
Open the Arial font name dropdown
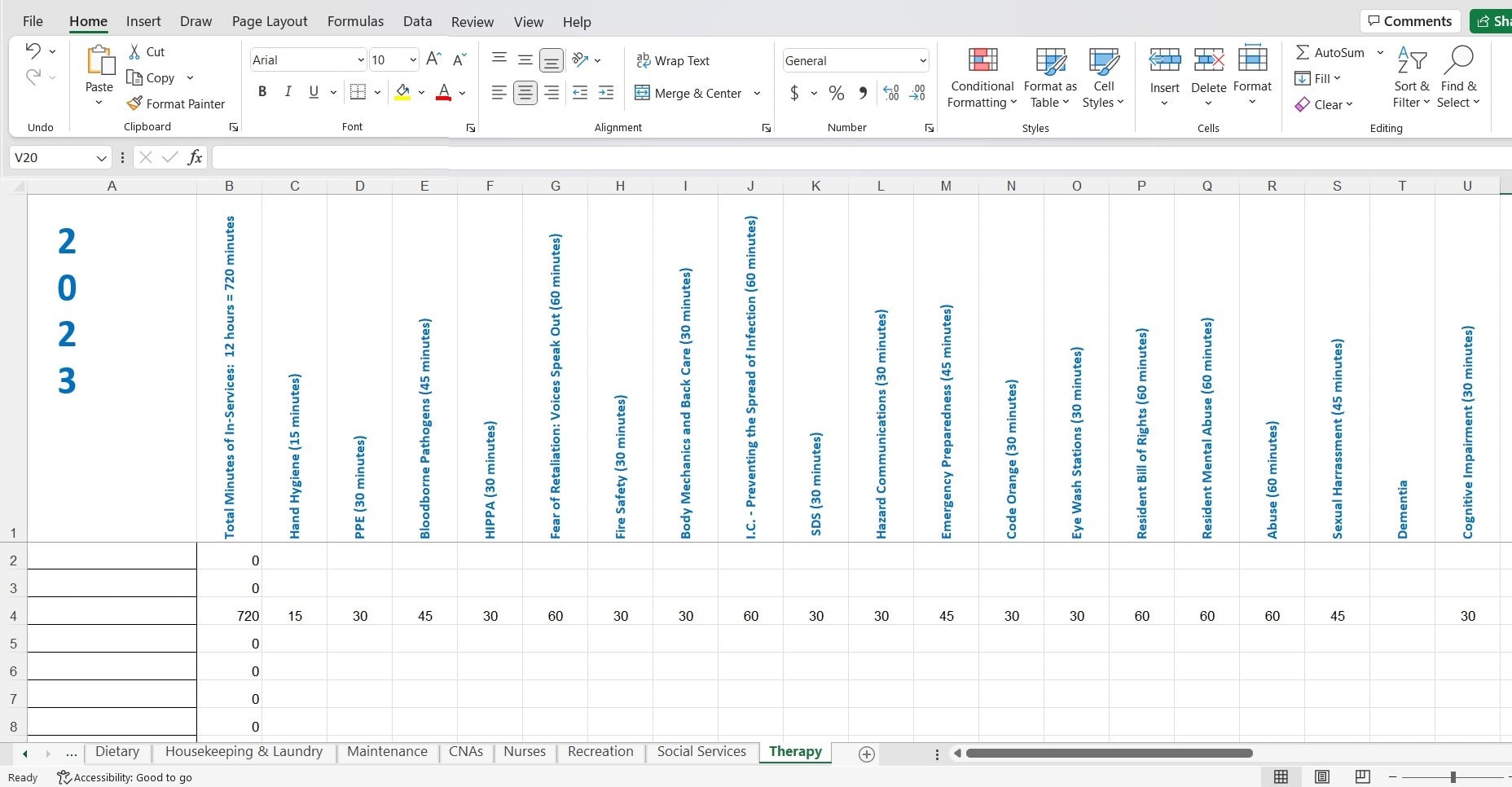[360, 60]
